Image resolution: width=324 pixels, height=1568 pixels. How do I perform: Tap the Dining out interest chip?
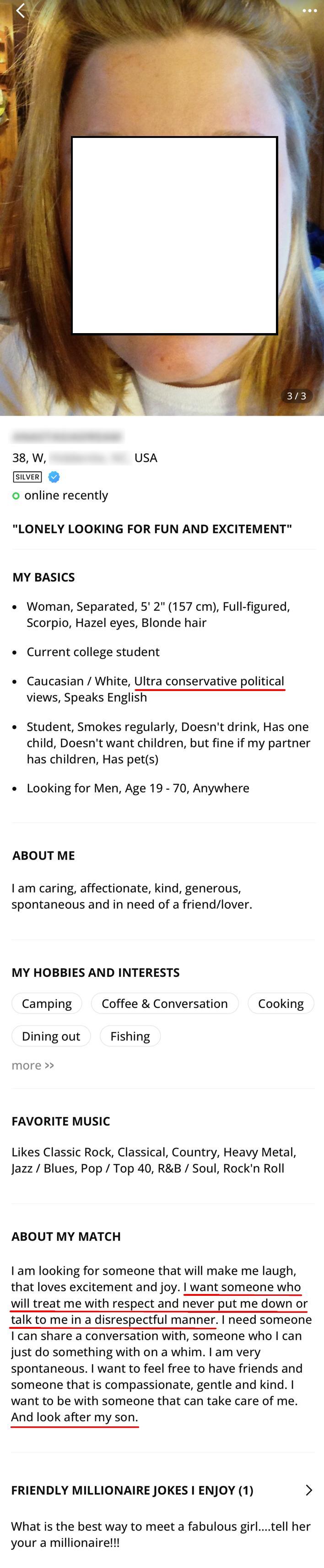click(x=51, y=1036)
